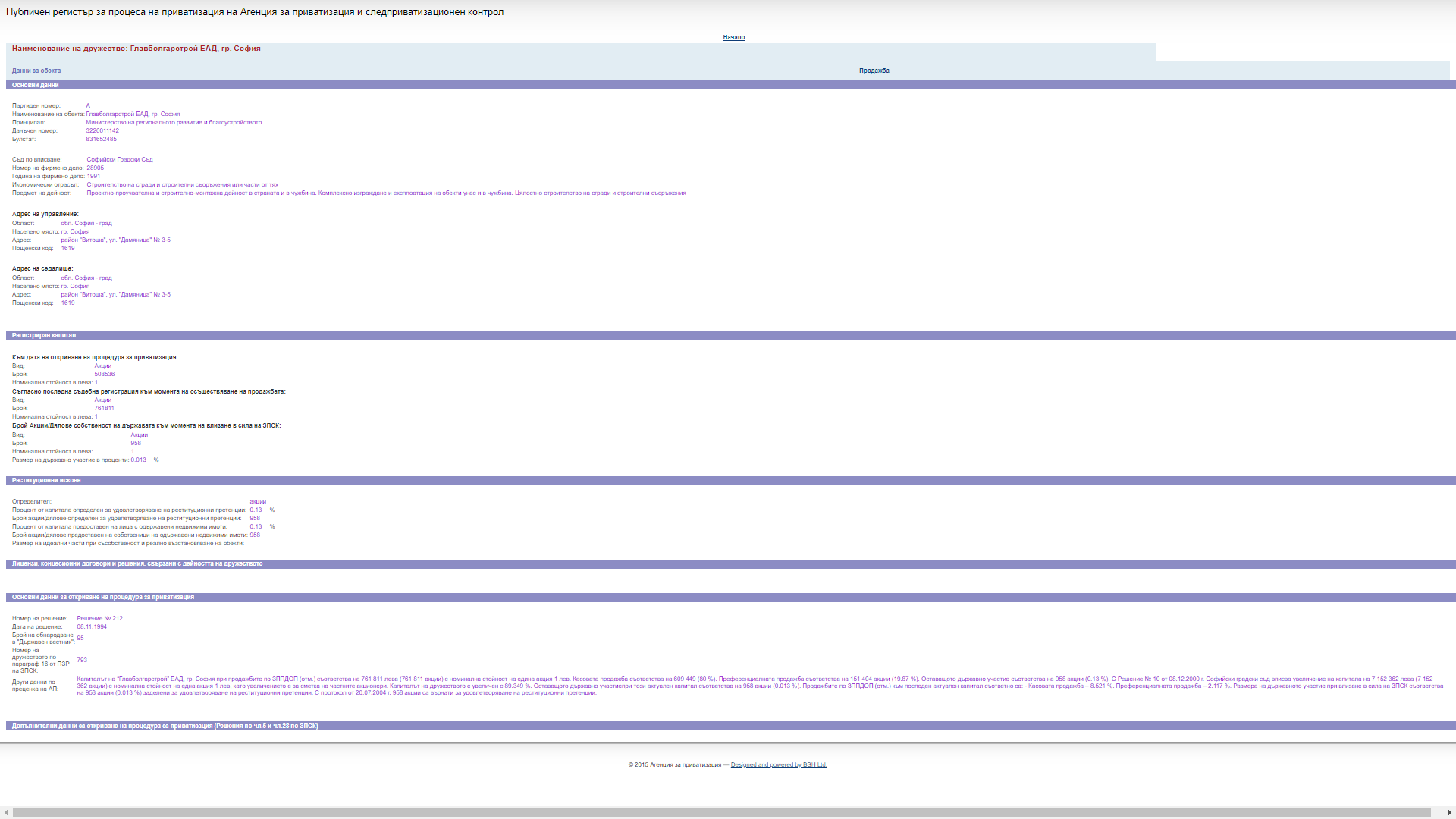The height and width of the screenshot is (819, 1456).
Task: Click the Допълнителни данни за откриване header
Action: (x=165, y=726)
